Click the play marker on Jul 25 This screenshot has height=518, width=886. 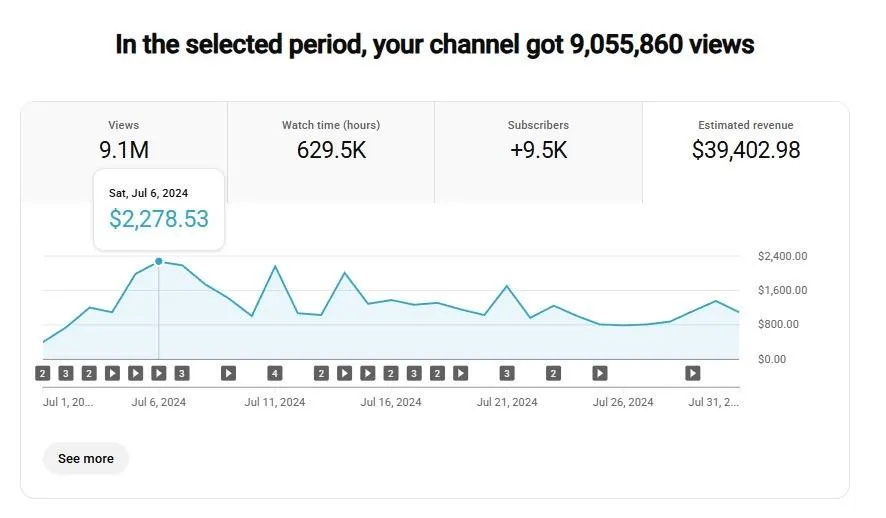(x=599, y=373)
